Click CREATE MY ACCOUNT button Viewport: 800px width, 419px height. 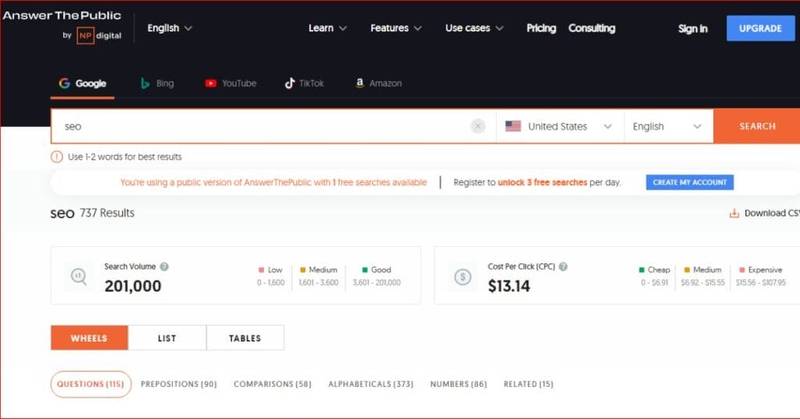tap(690, 182)
